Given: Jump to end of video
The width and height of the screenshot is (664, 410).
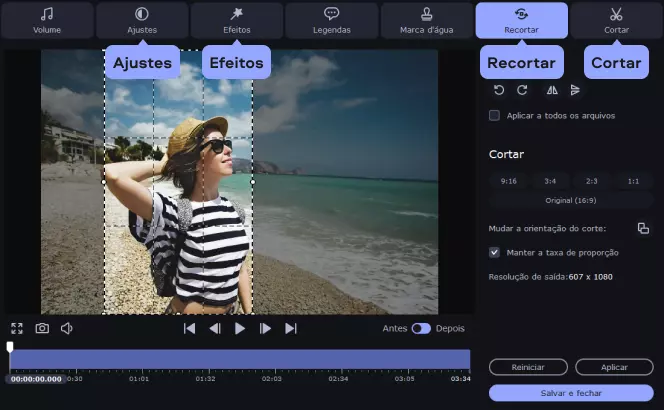Looking at the screenshot, I should [291, 328].
